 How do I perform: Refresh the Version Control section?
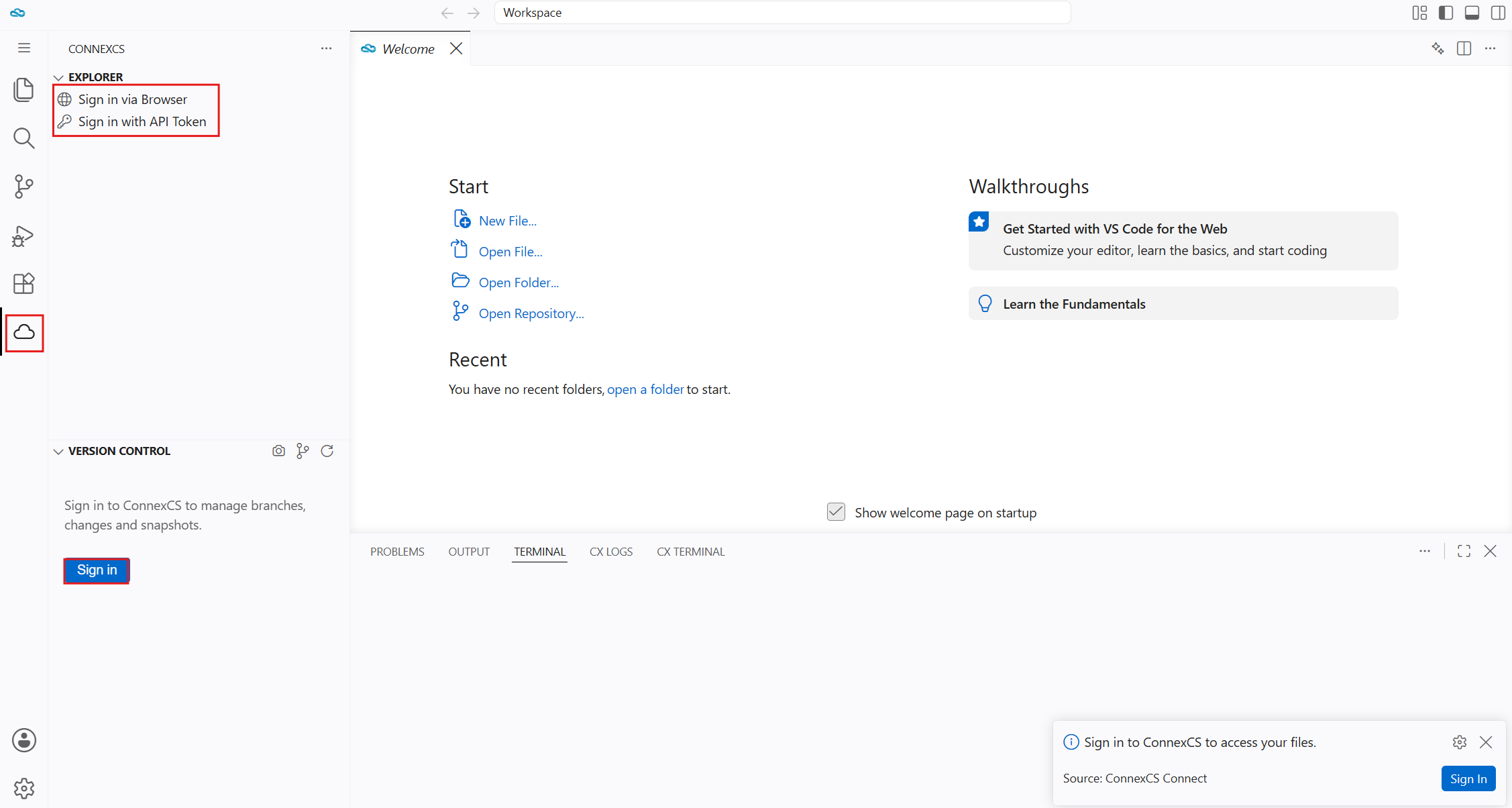pyautogui.click(x=327, y=451)
